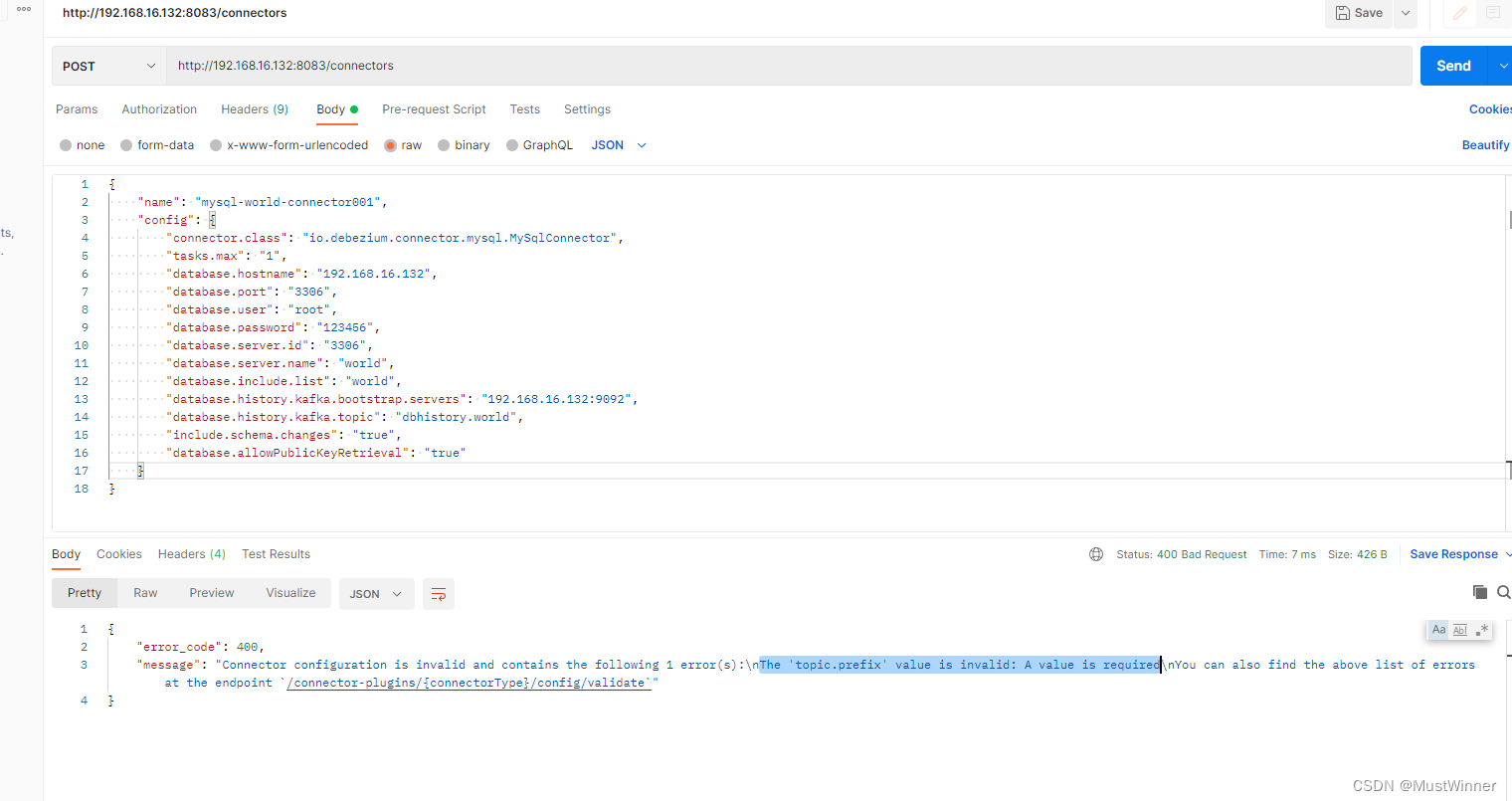Open the Tests tab
The image size is (1512, 801).
coord(525,109)
